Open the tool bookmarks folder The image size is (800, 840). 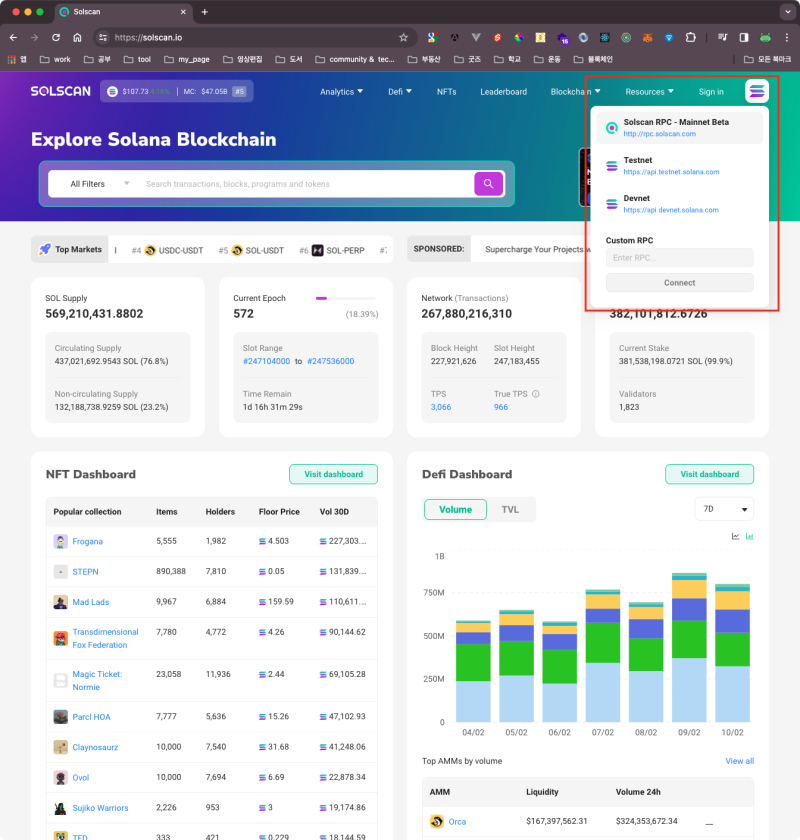(138, 59)
